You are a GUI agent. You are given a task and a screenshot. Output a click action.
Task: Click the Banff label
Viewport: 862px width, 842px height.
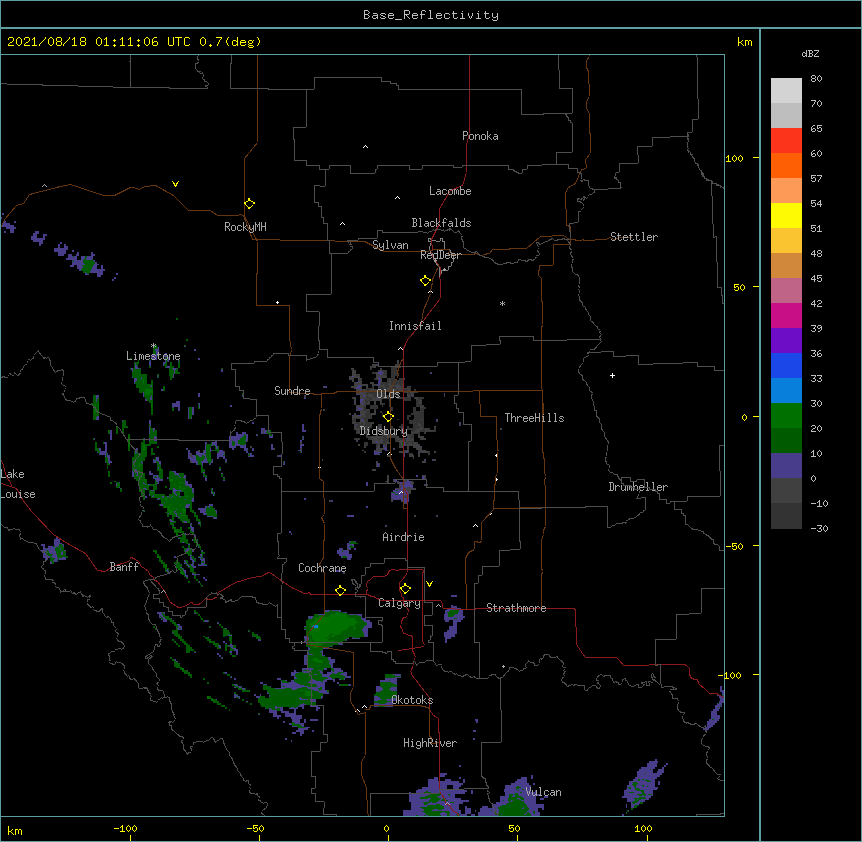tap(124, 567)
